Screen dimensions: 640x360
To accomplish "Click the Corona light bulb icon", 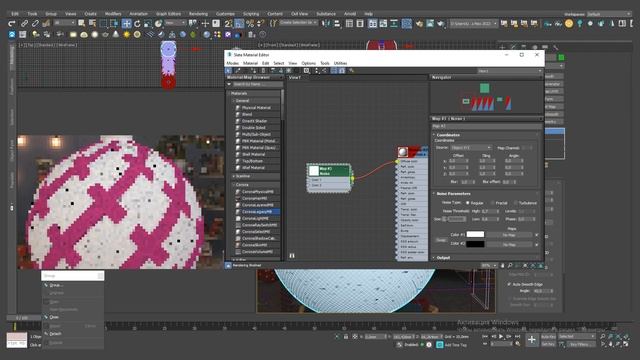I will [x=36, y=35].
